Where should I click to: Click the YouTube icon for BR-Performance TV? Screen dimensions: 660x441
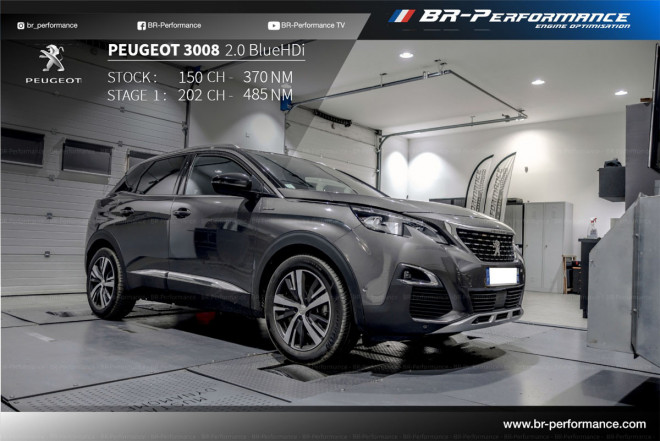(274, 25)
